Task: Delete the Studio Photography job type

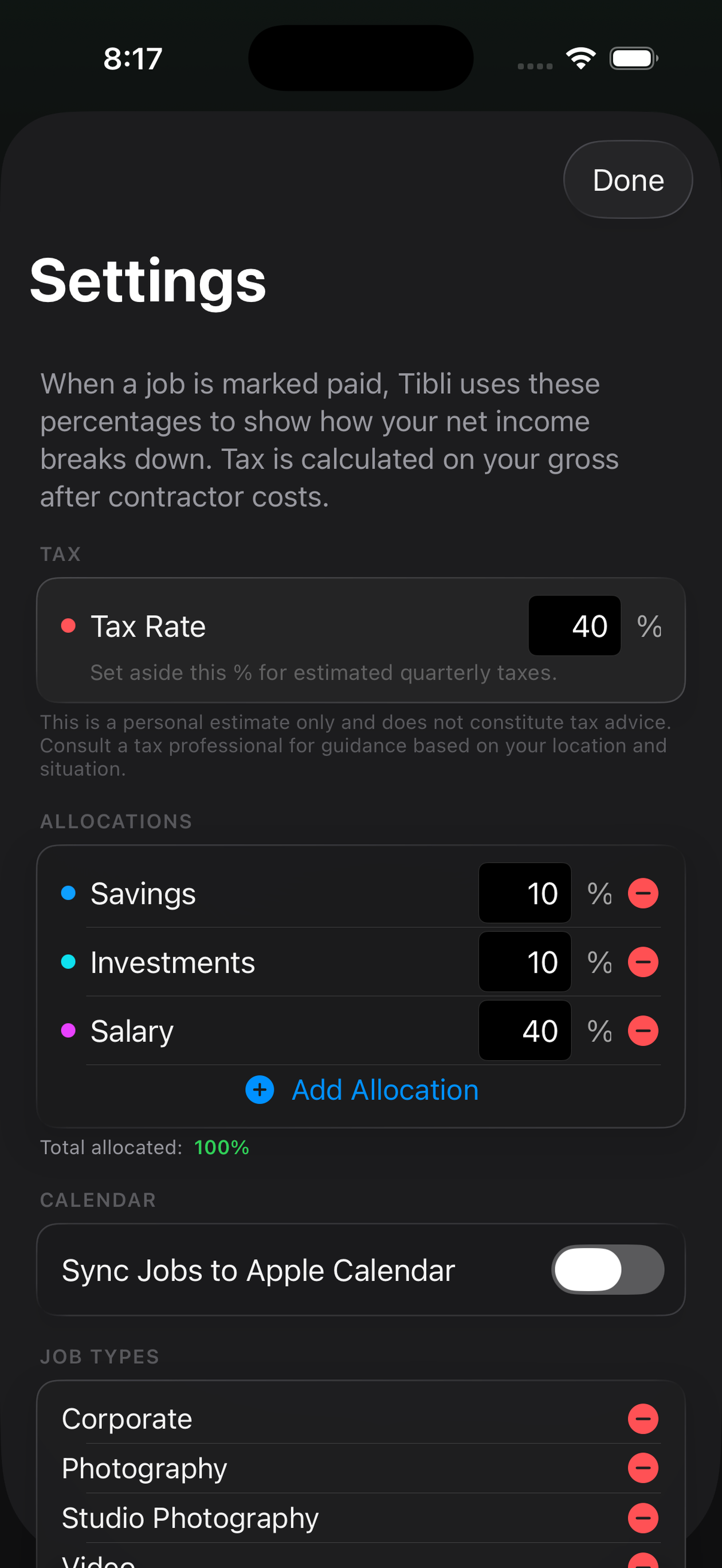Action: click(643, 1518)
